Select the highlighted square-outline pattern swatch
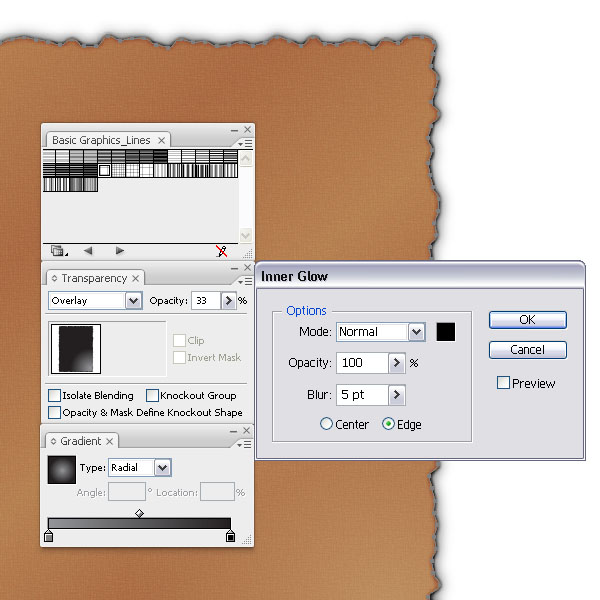This screenshot has height=600, width=600. 104,170
